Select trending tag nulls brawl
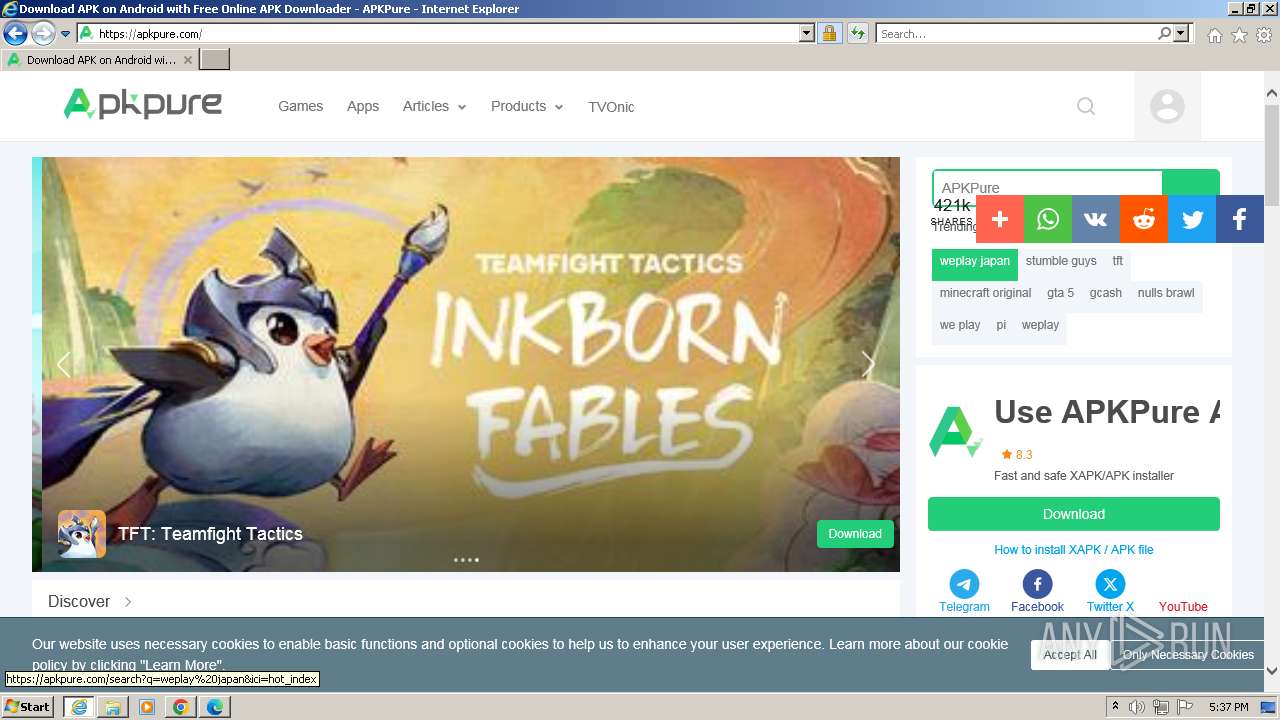 (x=1166, y=294)
